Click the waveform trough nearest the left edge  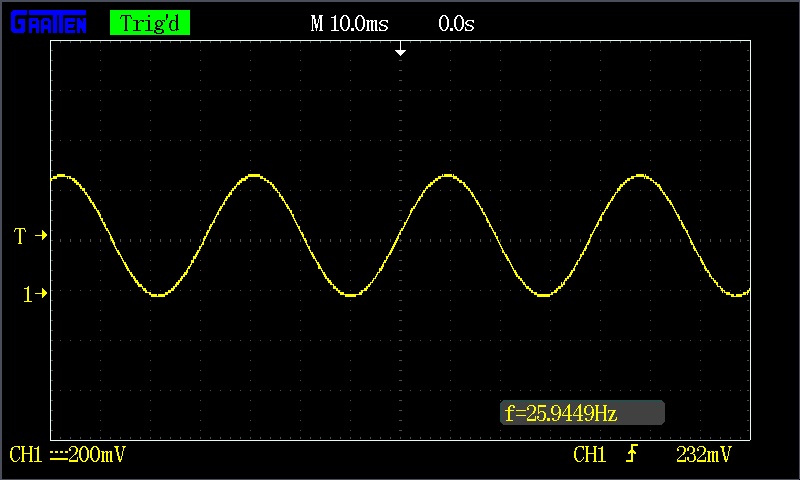(157, 295)
